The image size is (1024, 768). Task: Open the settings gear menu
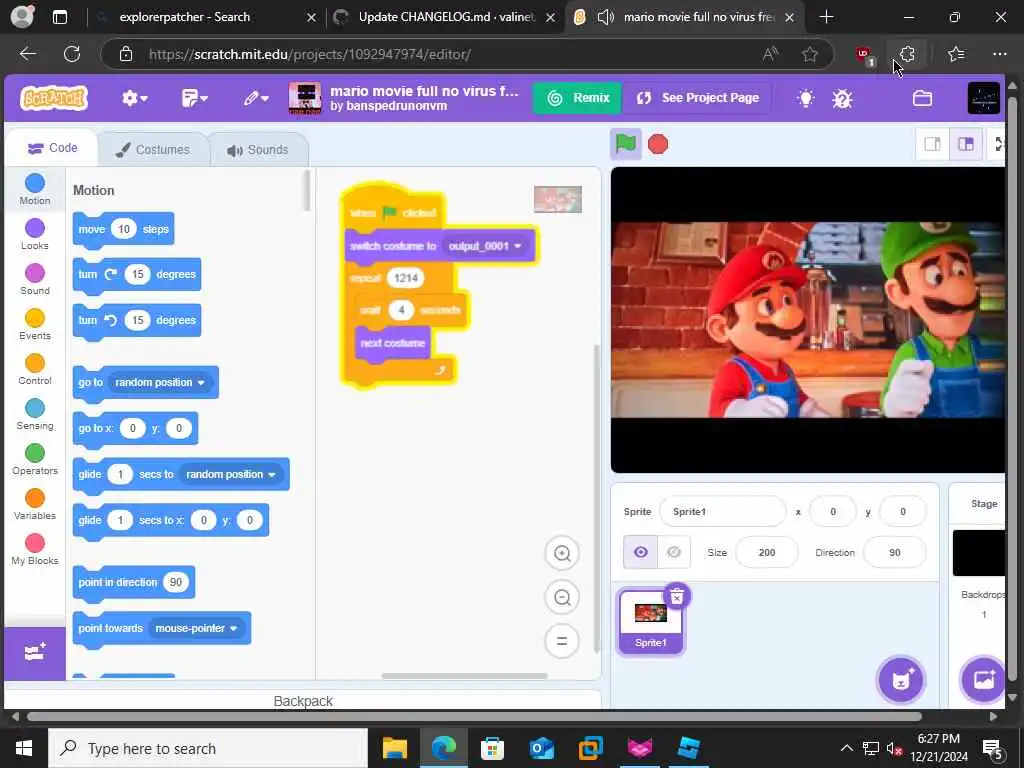pyautogui.click(x=135, y=99)
